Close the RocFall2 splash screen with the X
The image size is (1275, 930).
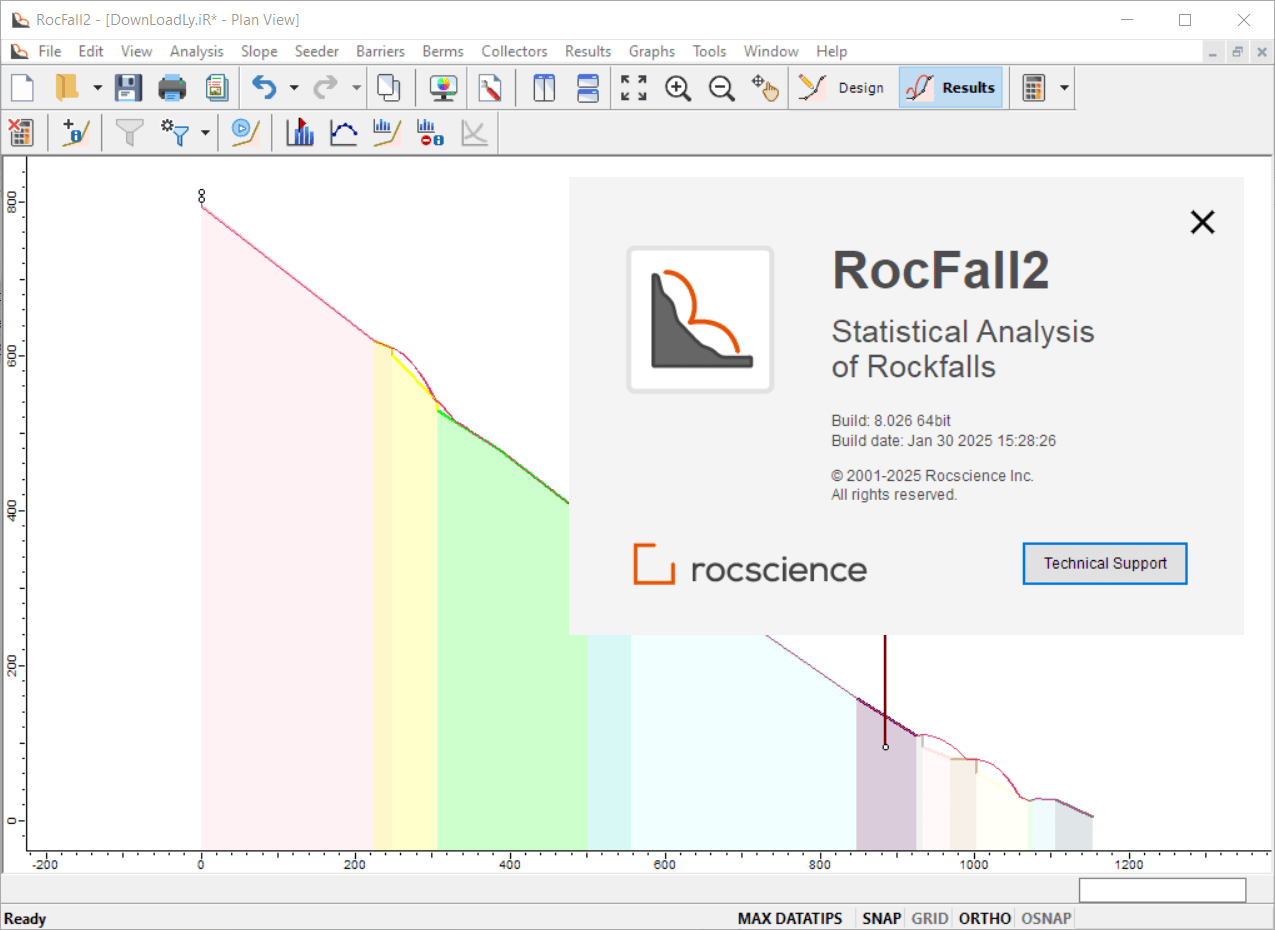click(x=1201, y=222)
